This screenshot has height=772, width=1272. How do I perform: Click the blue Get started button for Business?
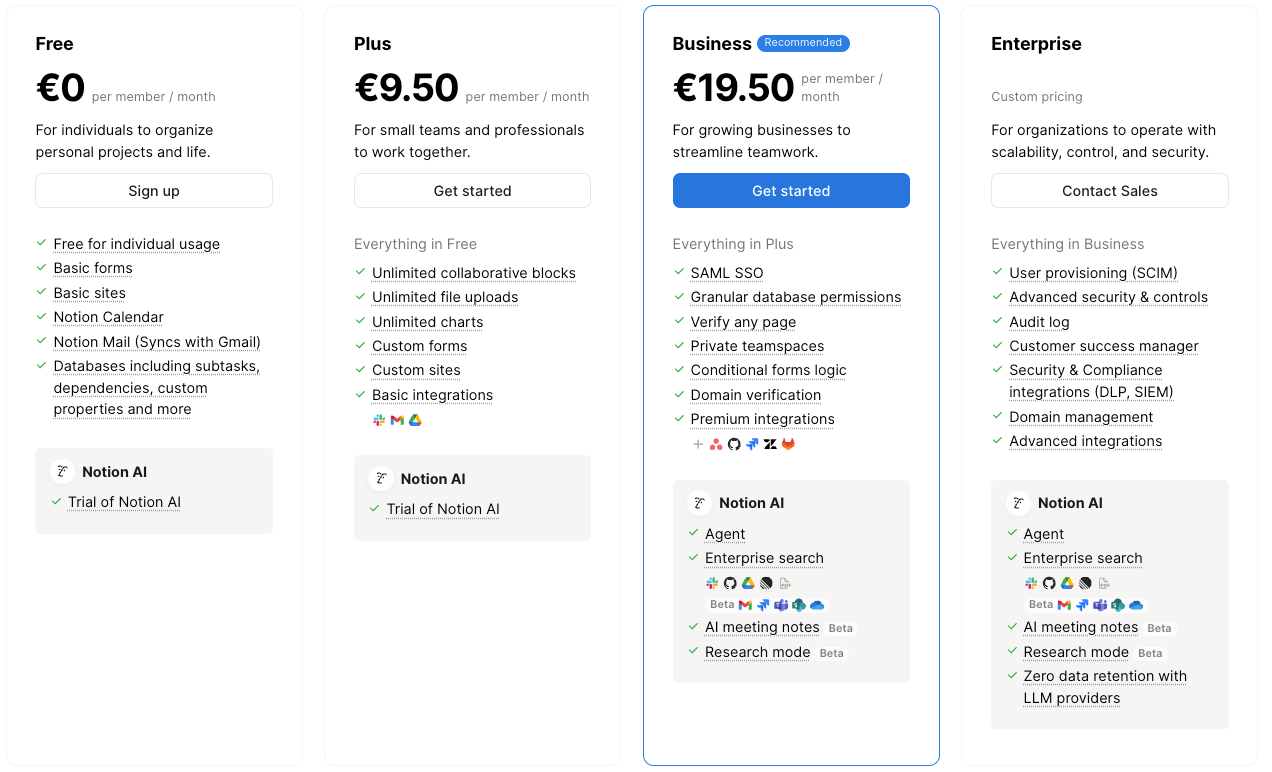click(791, 191)
